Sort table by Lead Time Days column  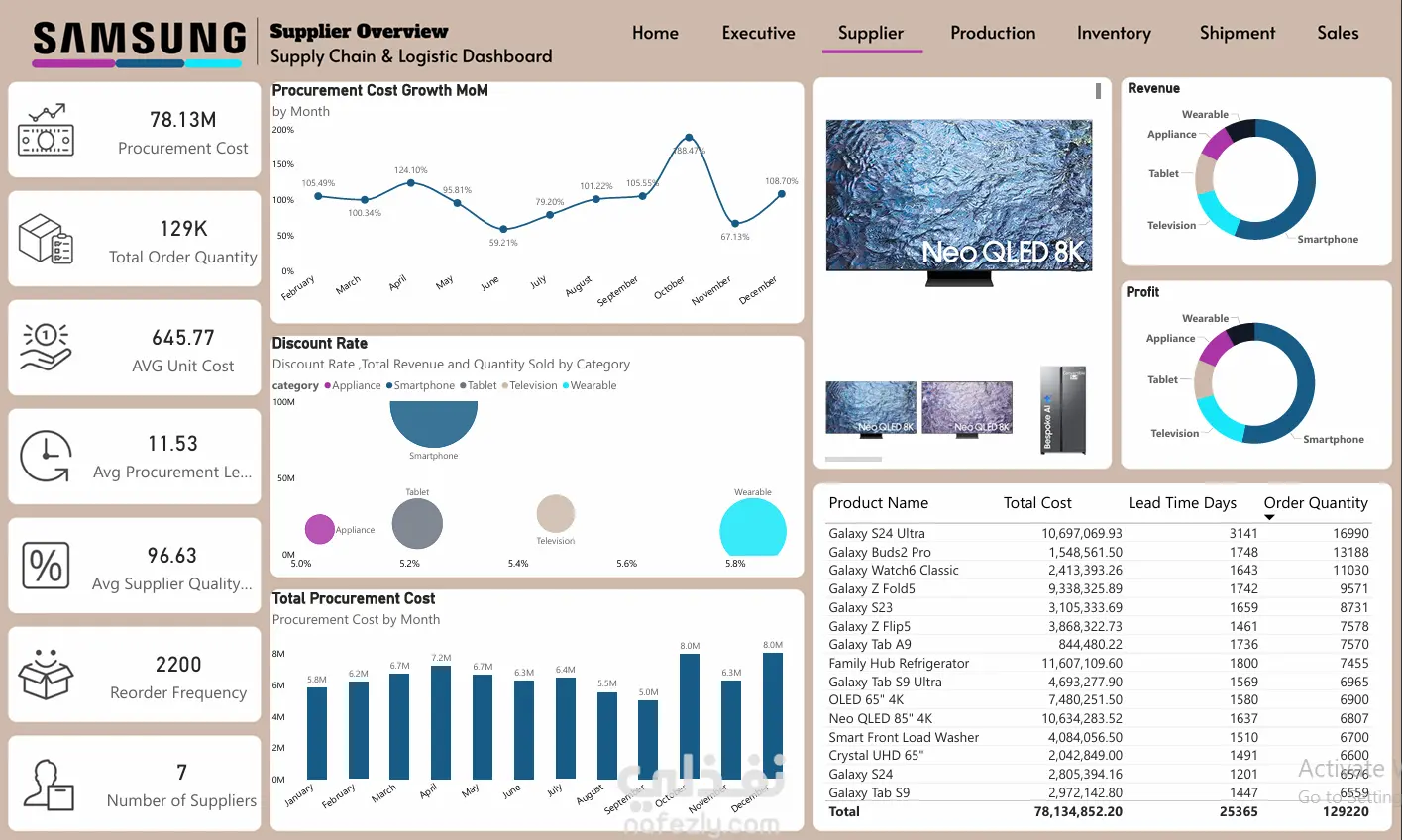coord(1182,503)
